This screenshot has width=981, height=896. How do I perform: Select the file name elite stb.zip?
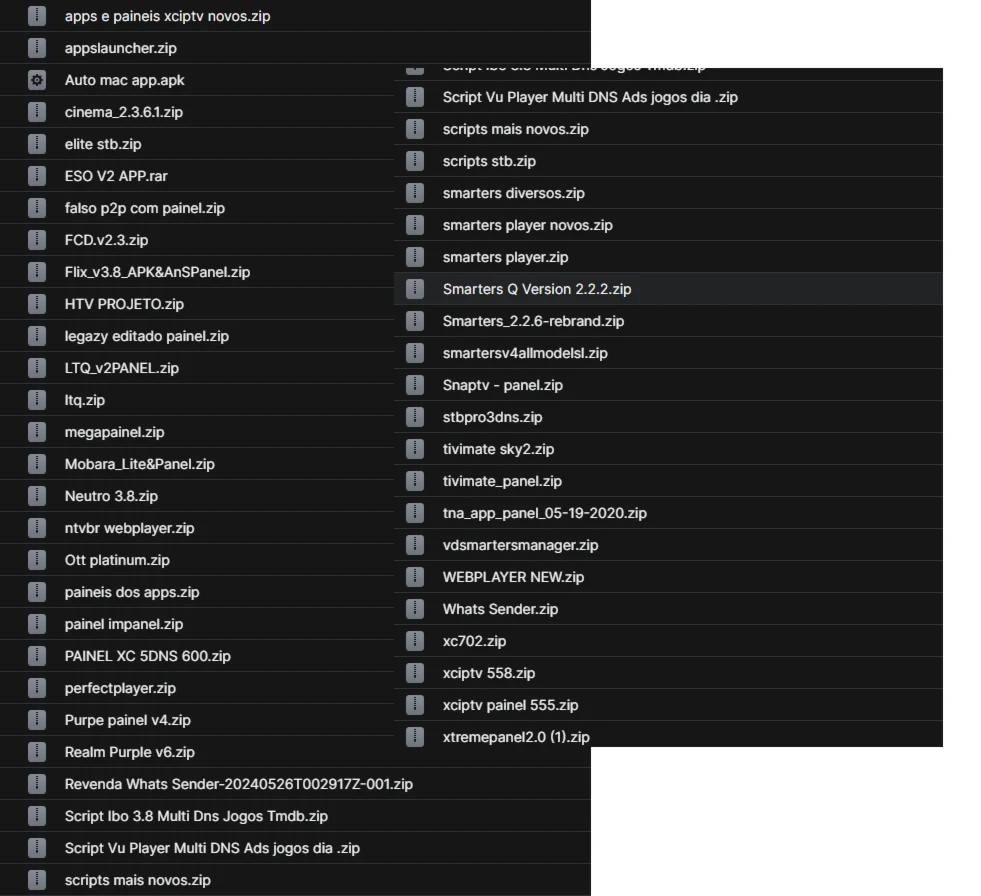click(103, 144)
